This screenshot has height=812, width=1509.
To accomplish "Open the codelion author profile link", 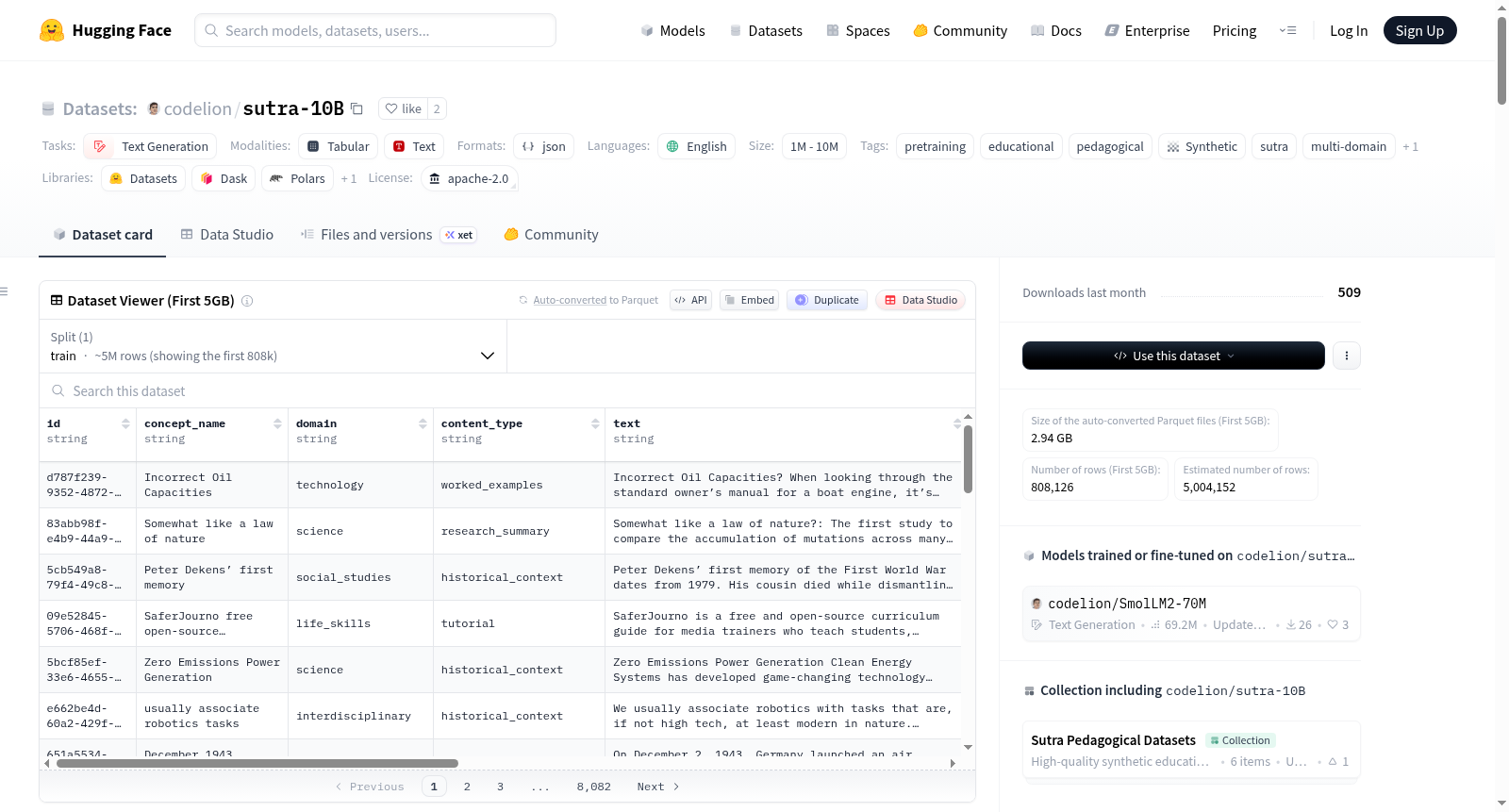I will 198,108.
